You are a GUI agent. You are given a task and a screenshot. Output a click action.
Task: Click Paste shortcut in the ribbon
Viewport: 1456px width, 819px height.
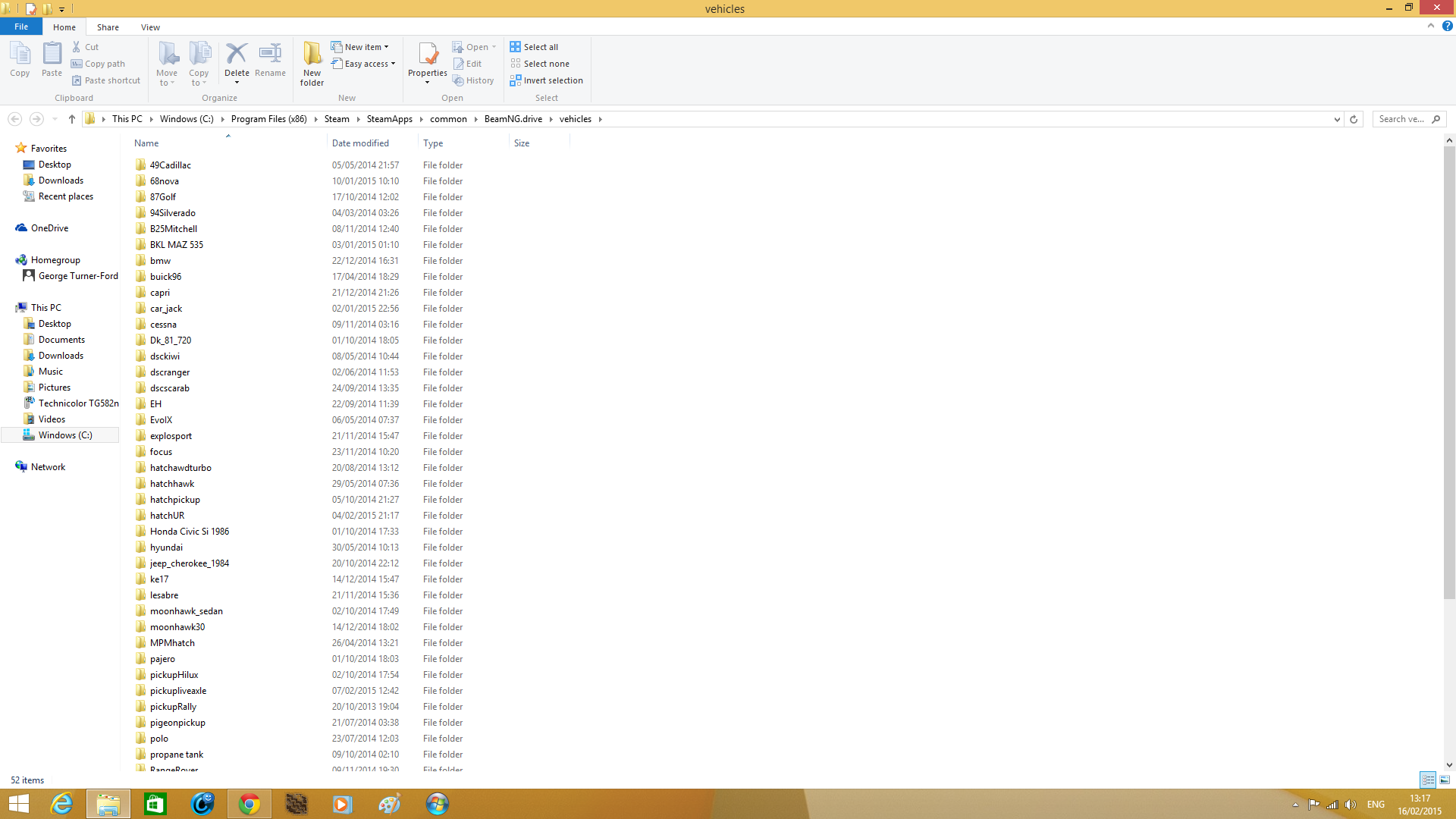pyautogui.click(x=105, y=80)
